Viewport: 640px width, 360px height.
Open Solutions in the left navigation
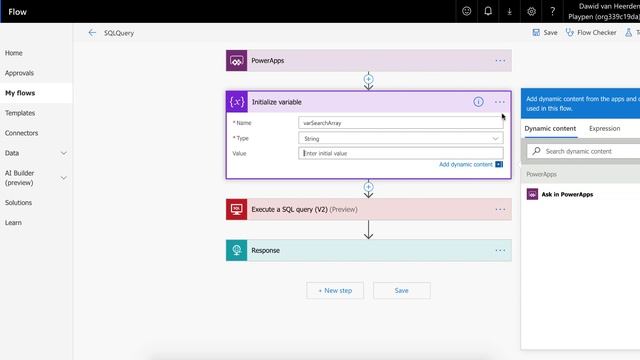[x=18, y=203]
